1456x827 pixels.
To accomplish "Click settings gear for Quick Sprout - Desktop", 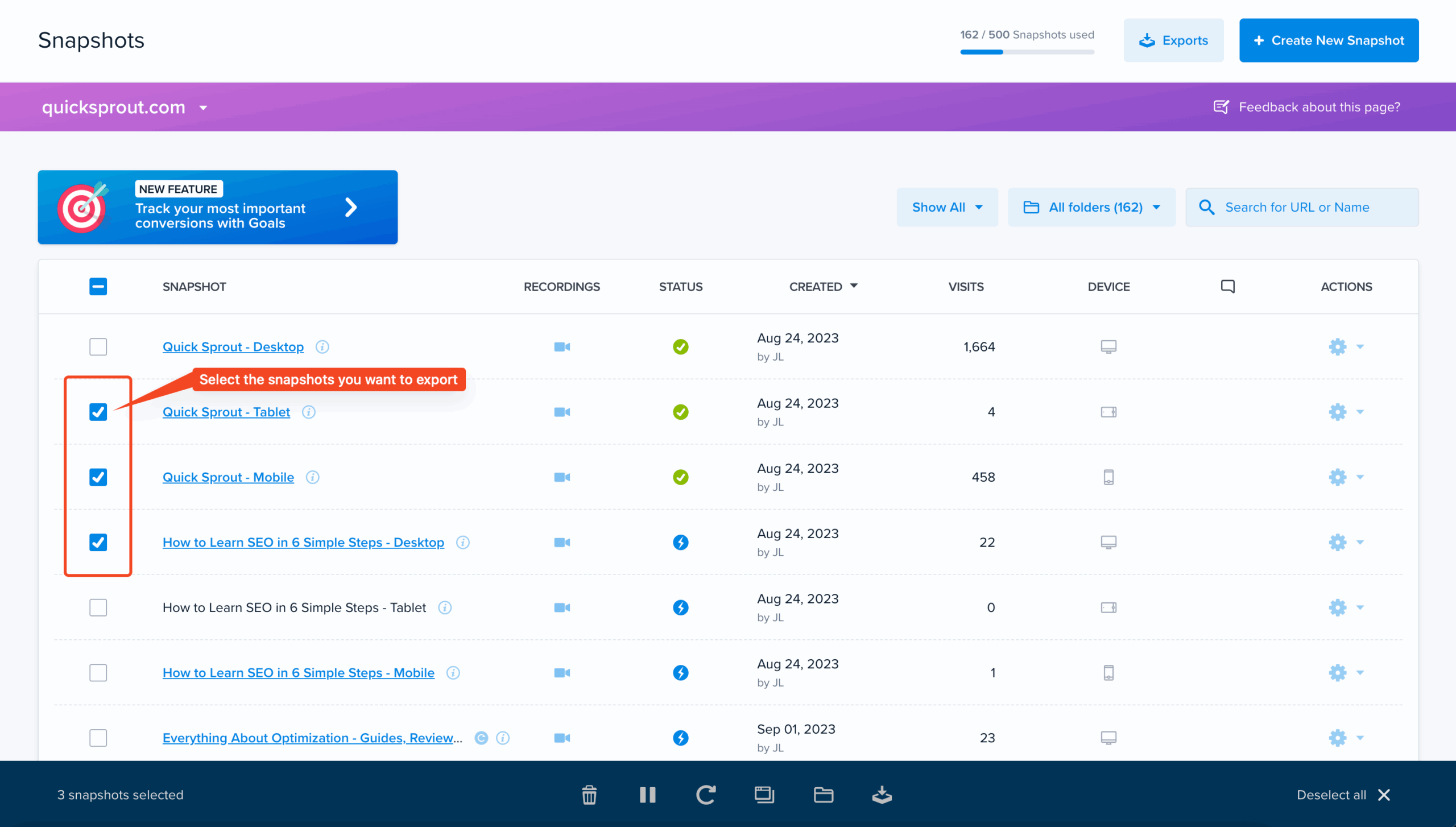I will 1338,346.
